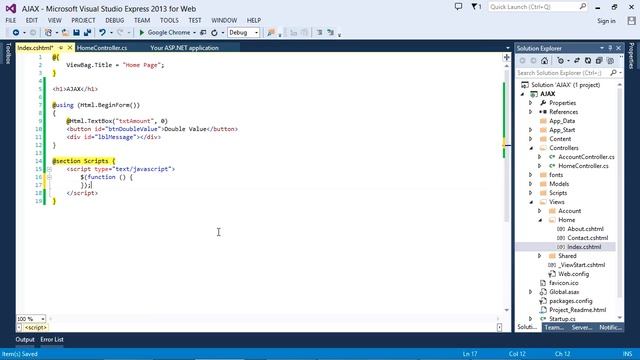Viewport: 640px width, 360px height.
Task: Open the collapsed Toolbox side tab
Action: [7, 53]
